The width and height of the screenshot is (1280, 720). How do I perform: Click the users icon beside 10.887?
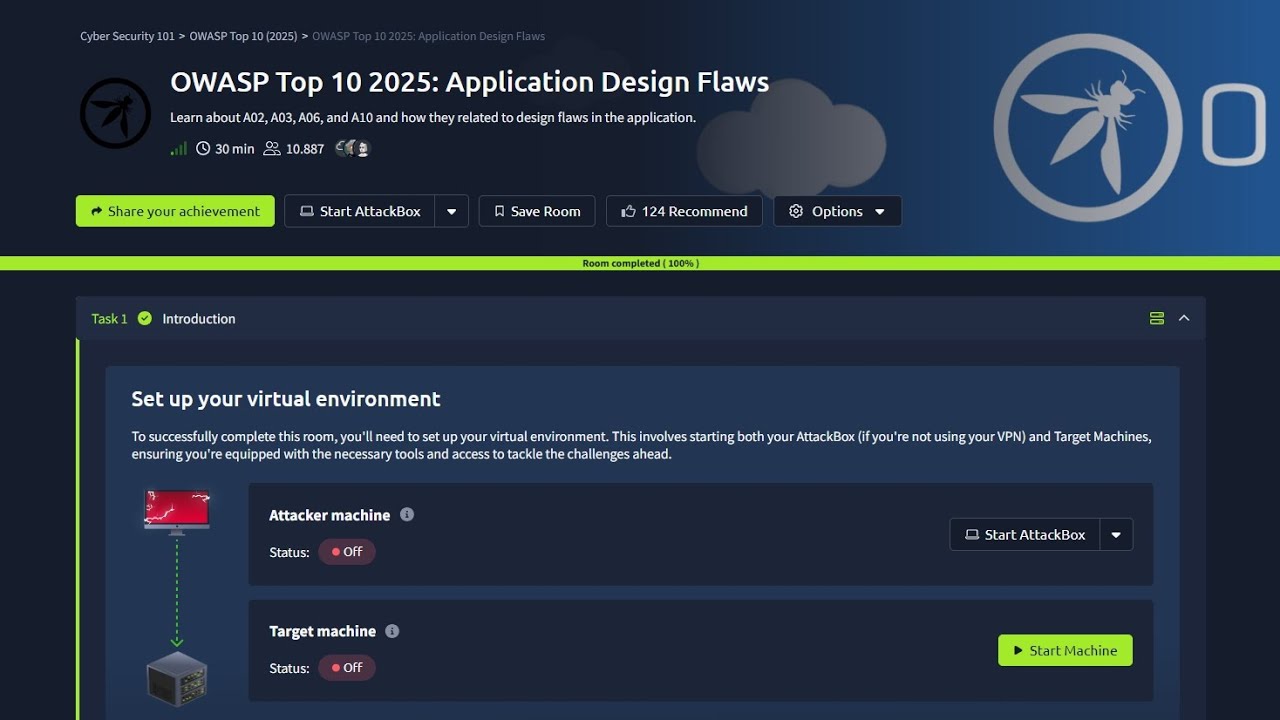(x=272, y=149)
